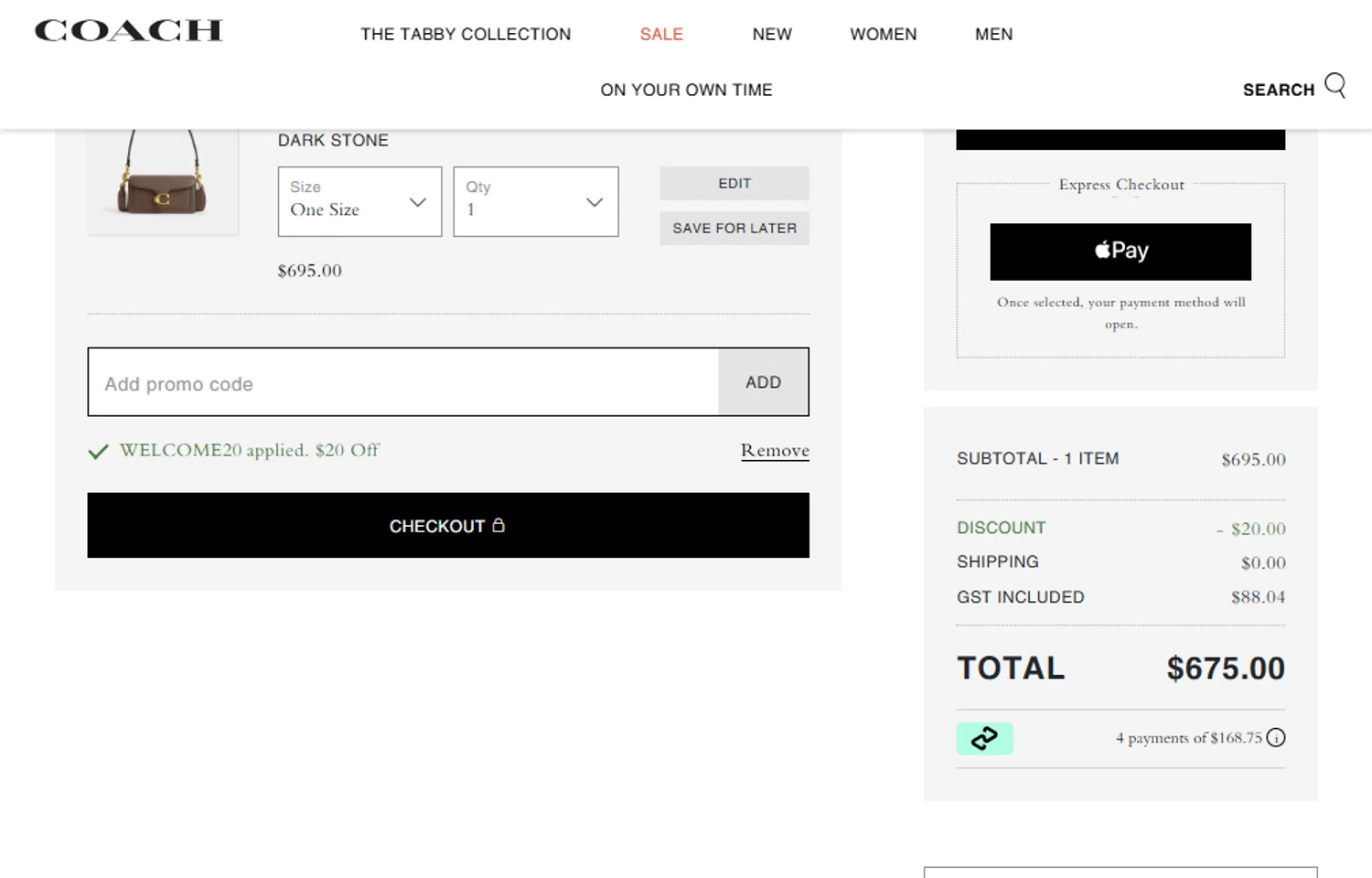Image resolution: width=1372 pixels, height=878 pixels.
Task: Click the Add promo code field
Action: 402,383
